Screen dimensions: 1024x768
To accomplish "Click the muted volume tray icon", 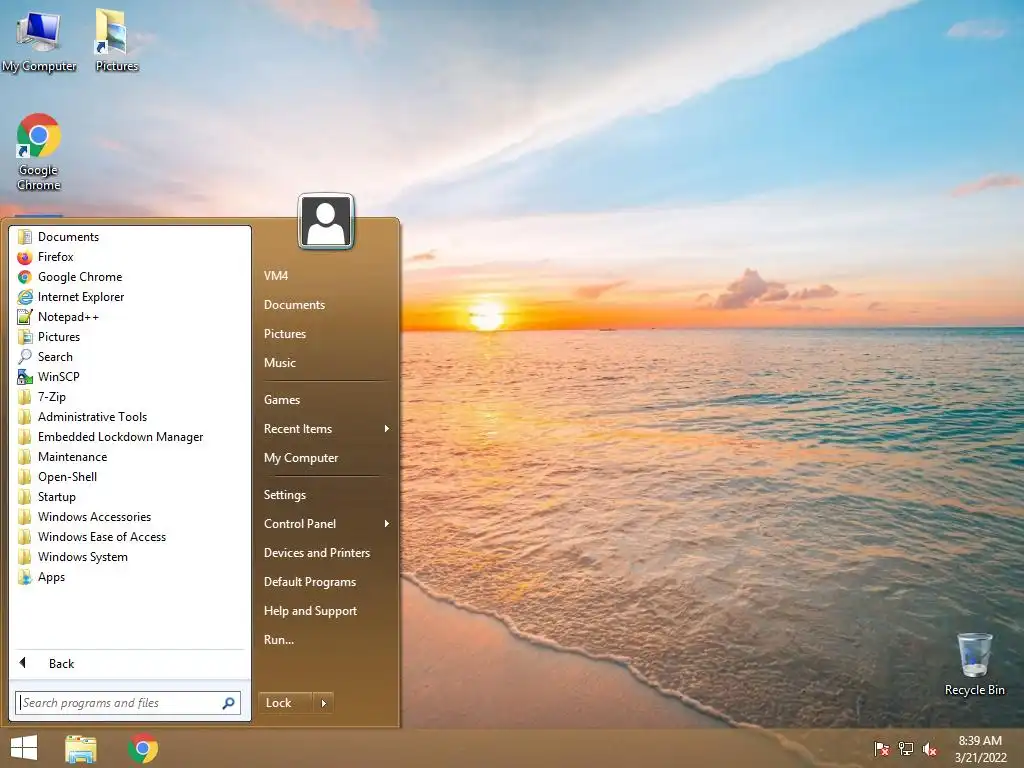I will (930, 749).
